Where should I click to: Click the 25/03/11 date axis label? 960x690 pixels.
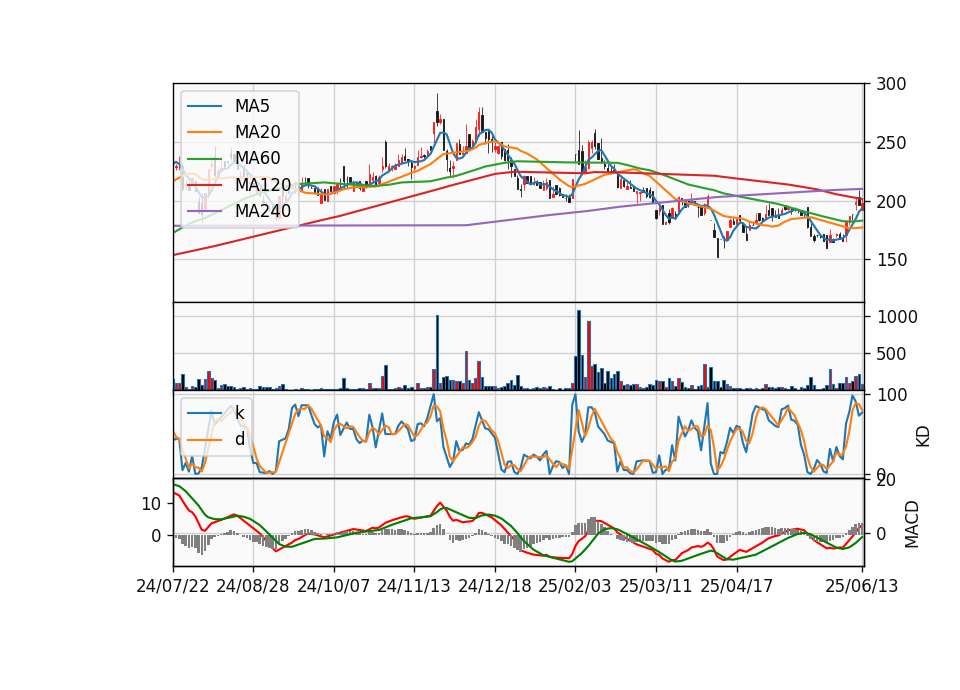pyautogui.click(x=656, y=586)
